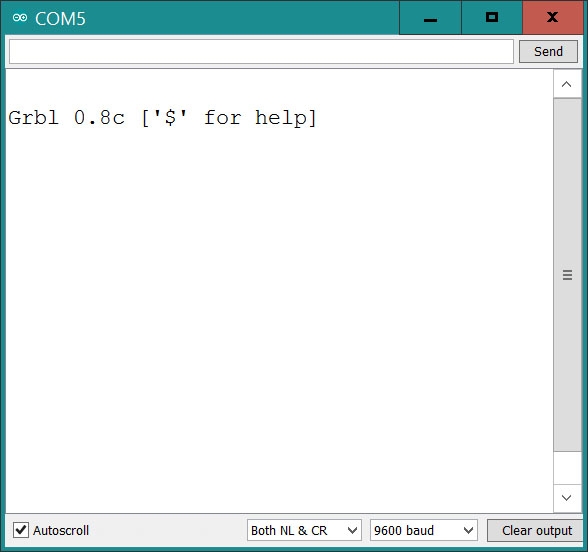Image resolution: width=588 pixels, height=552 pixels.
Task: Maximize the COM5 serial monitor window
Action: [x=492, y=18]
